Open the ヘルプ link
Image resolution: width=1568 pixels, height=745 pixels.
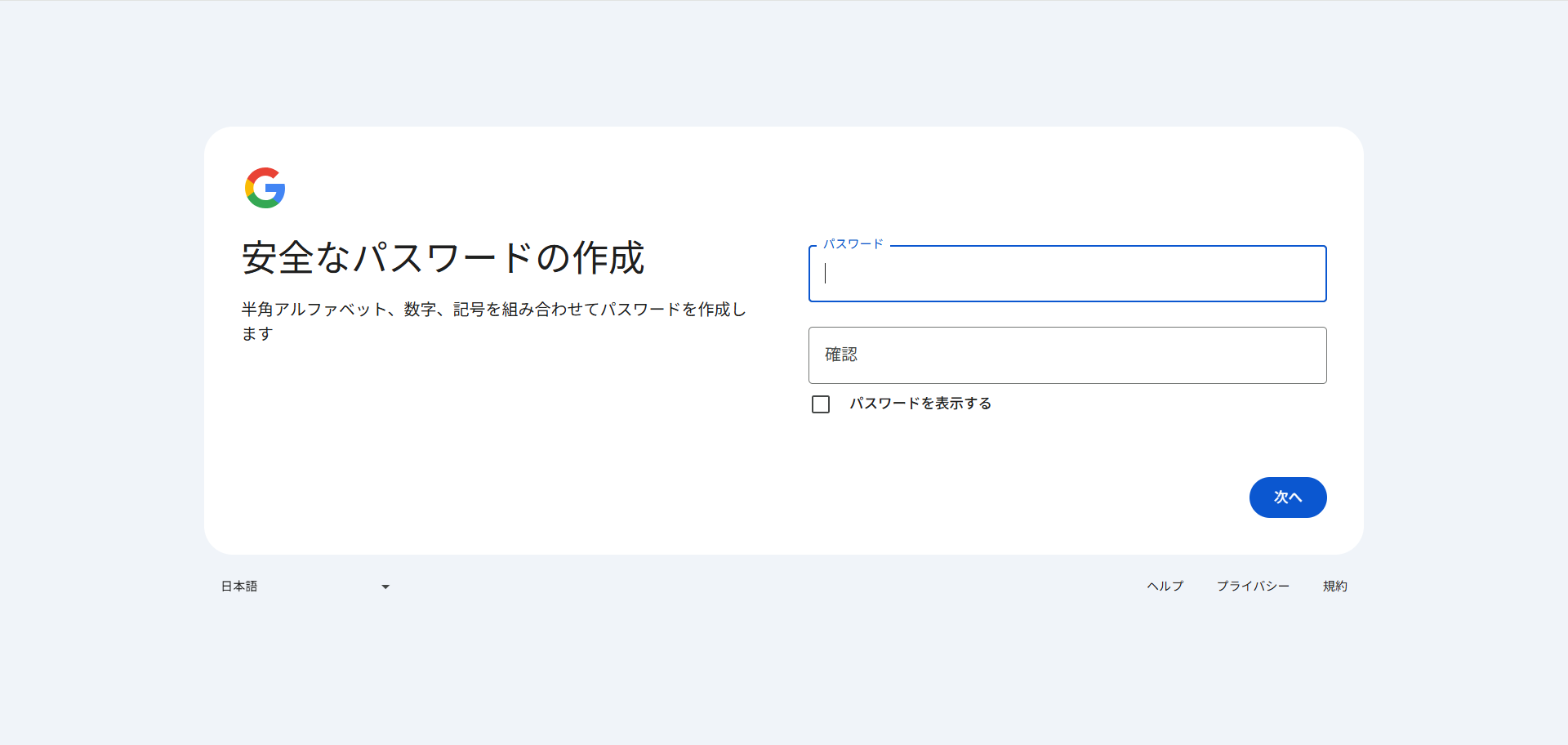[x=1164, y=586]
